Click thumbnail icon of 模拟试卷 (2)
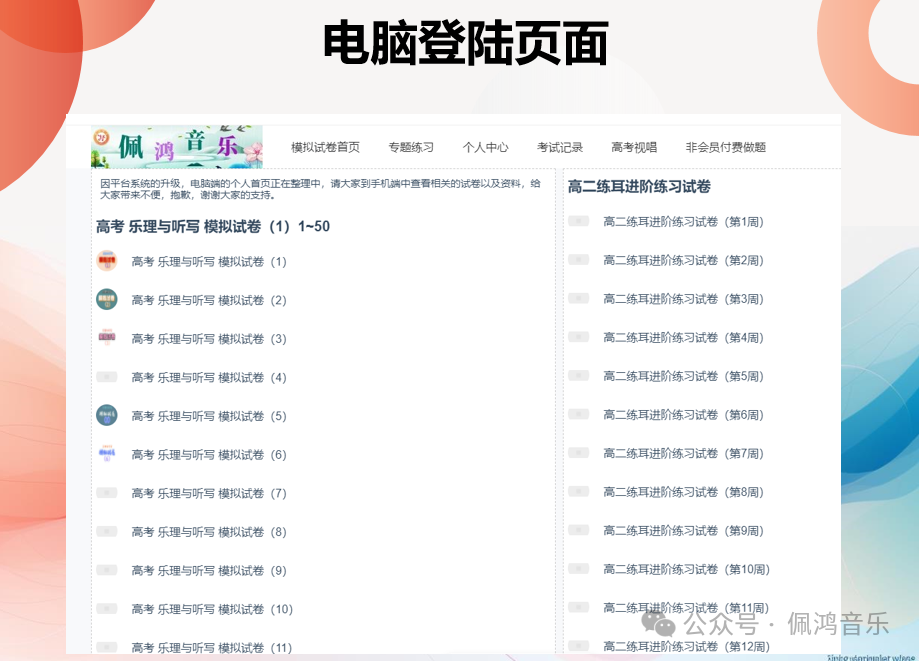The width and height of the screenshot is (919, 661). 107,299
